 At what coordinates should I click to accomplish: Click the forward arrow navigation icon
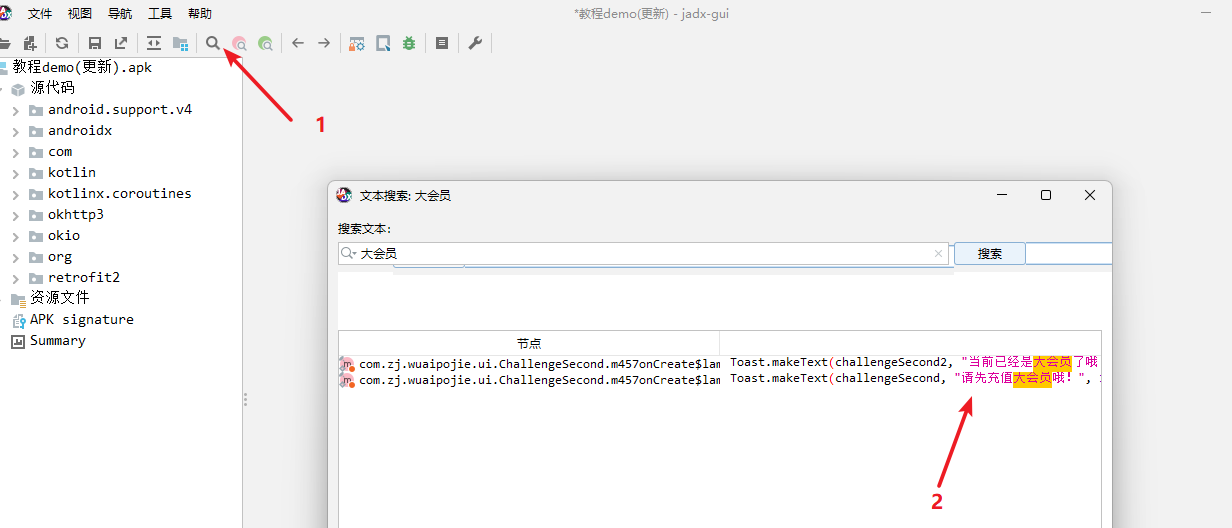[x=324, y=43]
